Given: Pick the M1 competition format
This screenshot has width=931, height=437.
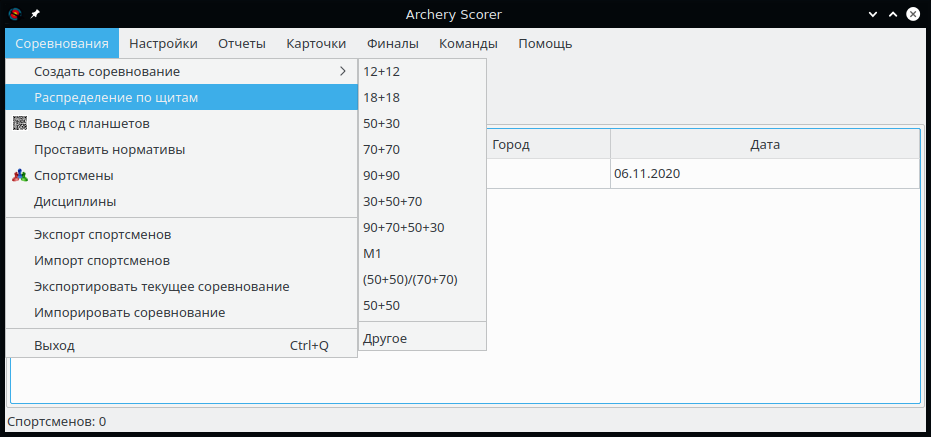Looking at the screenshot, I should click(373, 254).
